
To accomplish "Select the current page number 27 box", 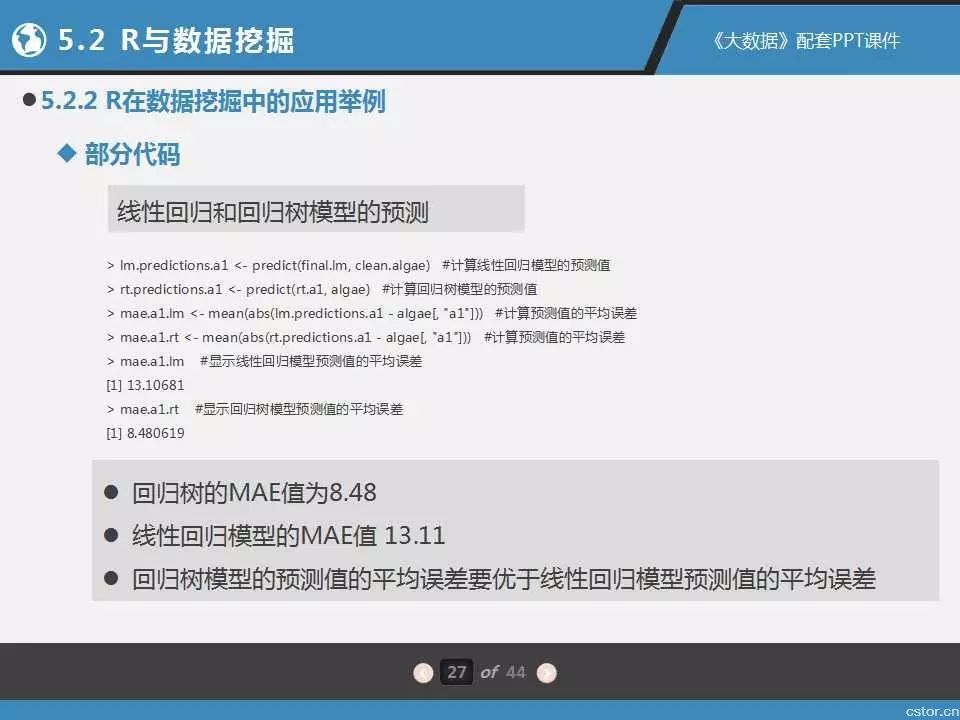I will (457, 672).
